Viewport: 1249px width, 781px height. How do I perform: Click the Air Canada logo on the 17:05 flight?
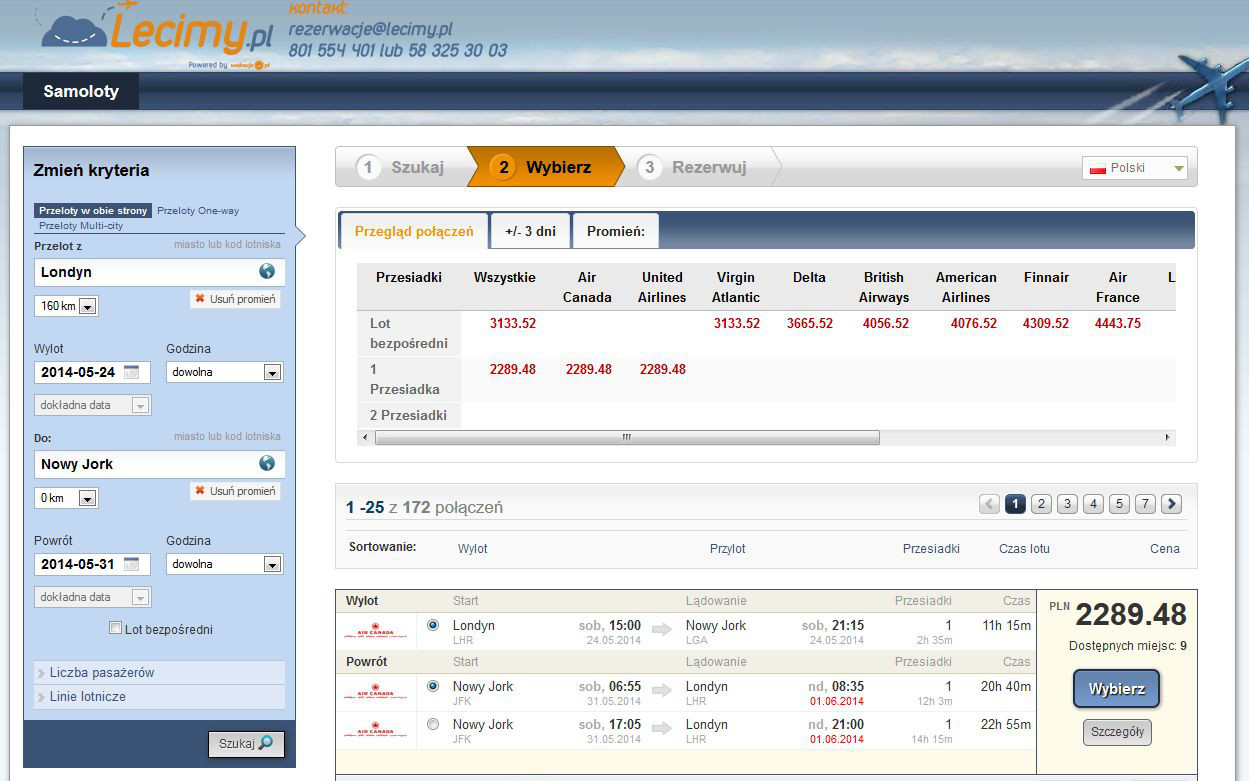pyautogui.click(x=375, y=731)
